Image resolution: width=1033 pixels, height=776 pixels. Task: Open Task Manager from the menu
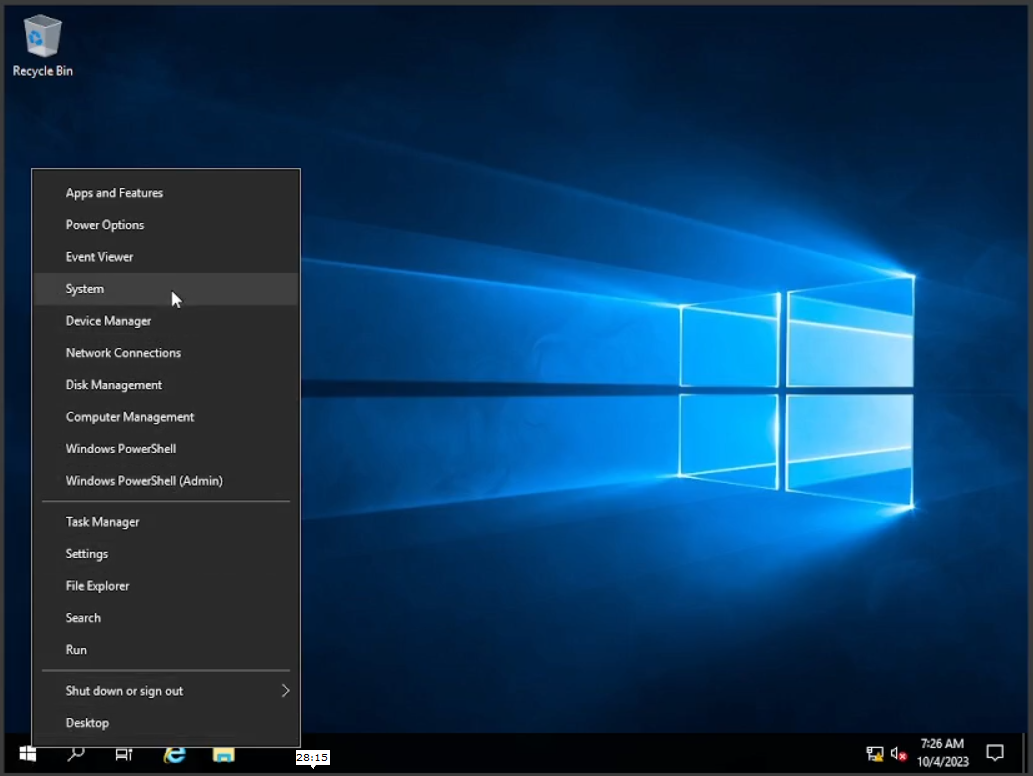[102, 522]
